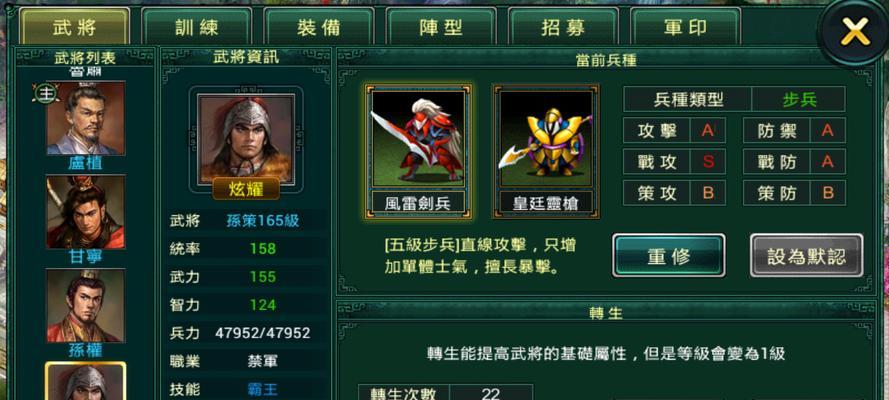Open the 招募 recruit tab
The image size is (889, 400).
tap(563, 26)
